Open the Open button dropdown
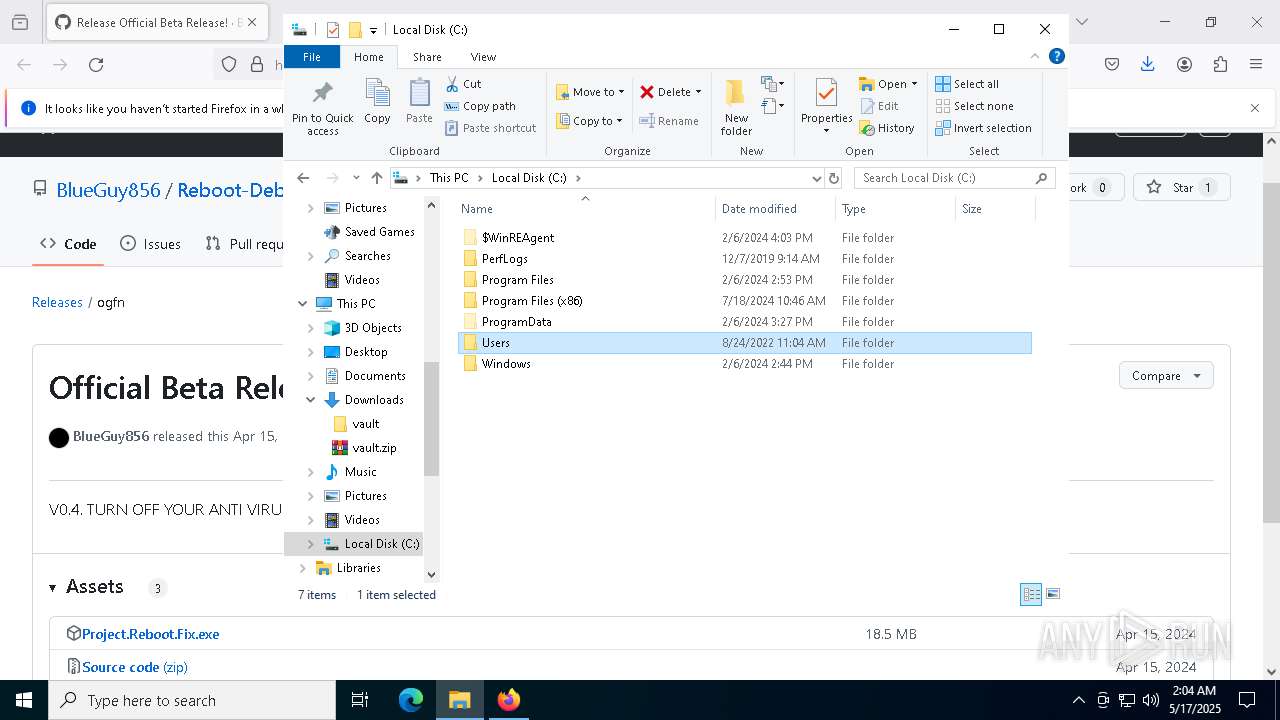The height and width of the screenshot is (720, 1280). (x=914, y=84)
